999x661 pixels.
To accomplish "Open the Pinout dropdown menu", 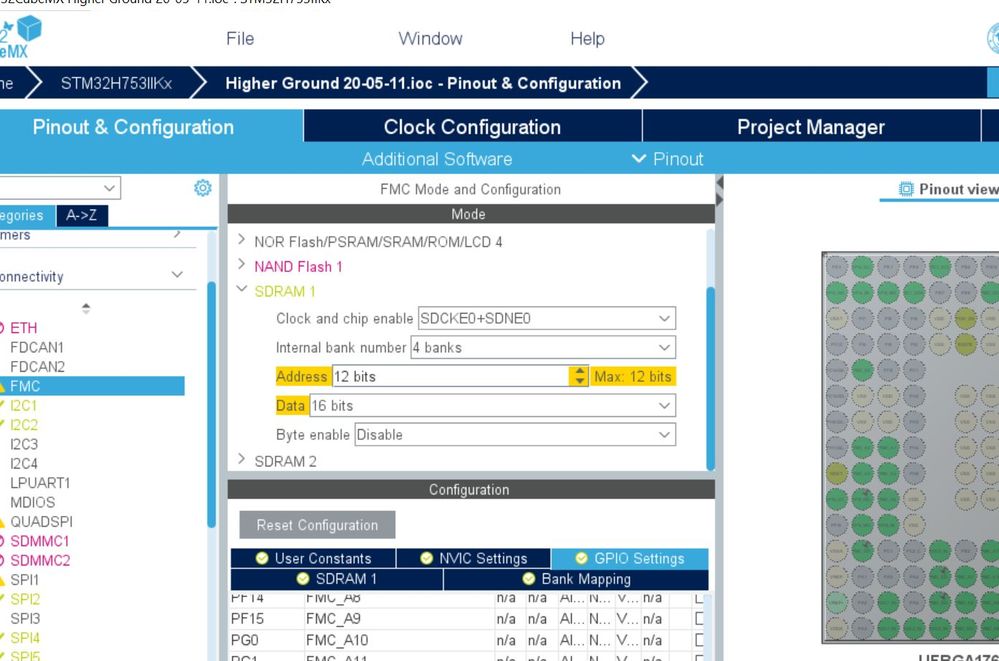I will (x=667, y=159).
